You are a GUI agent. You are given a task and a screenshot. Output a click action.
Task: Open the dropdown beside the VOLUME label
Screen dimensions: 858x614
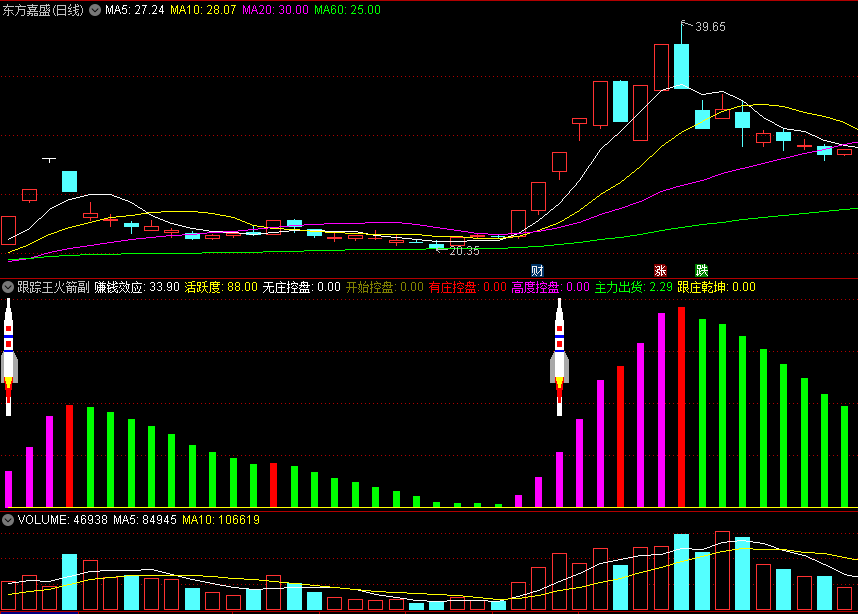click(x=8, y=520)
